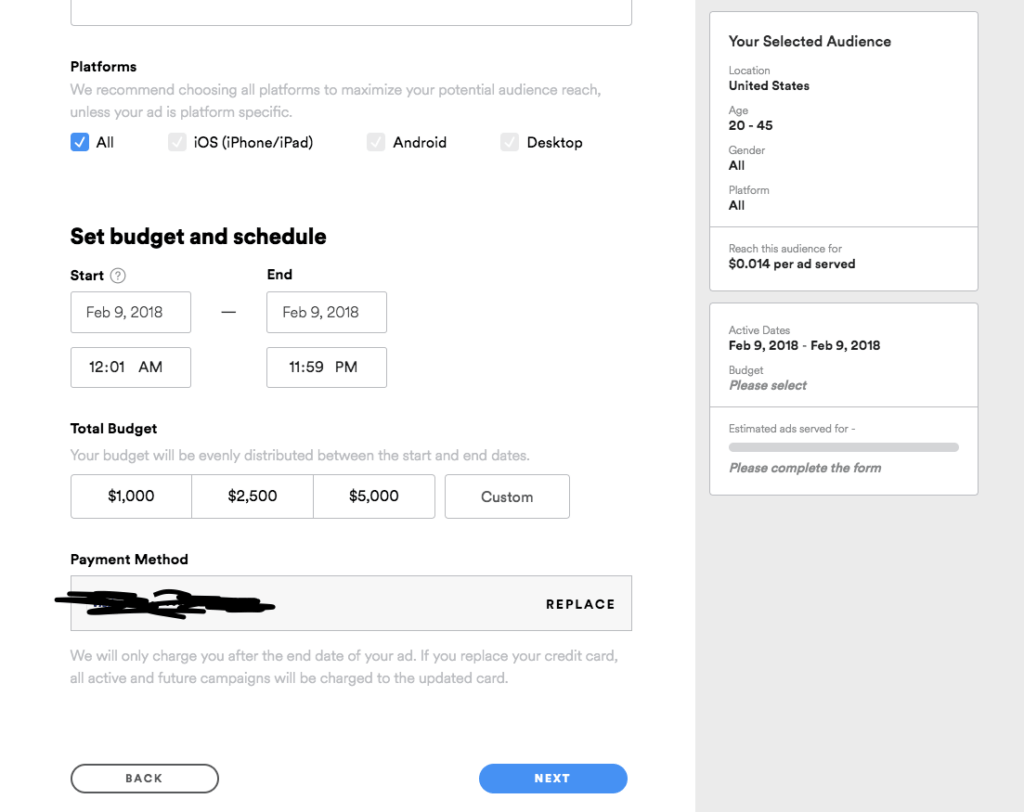Proceed with the Next button
This screenshot has width=1024, height=812.
[552, 778]
